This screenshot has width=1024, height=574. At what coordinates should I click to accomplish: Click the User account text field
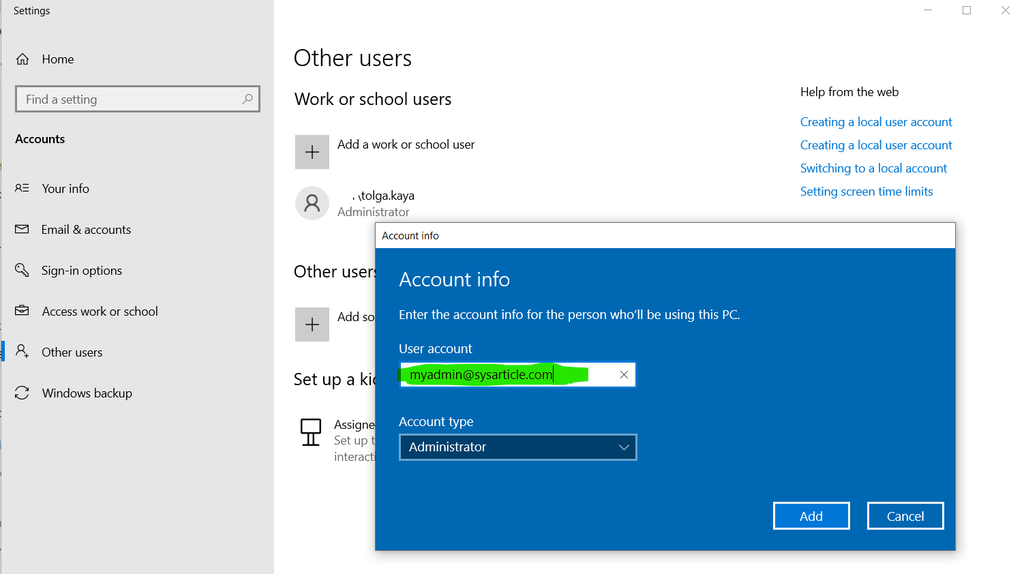pos(517,374)
